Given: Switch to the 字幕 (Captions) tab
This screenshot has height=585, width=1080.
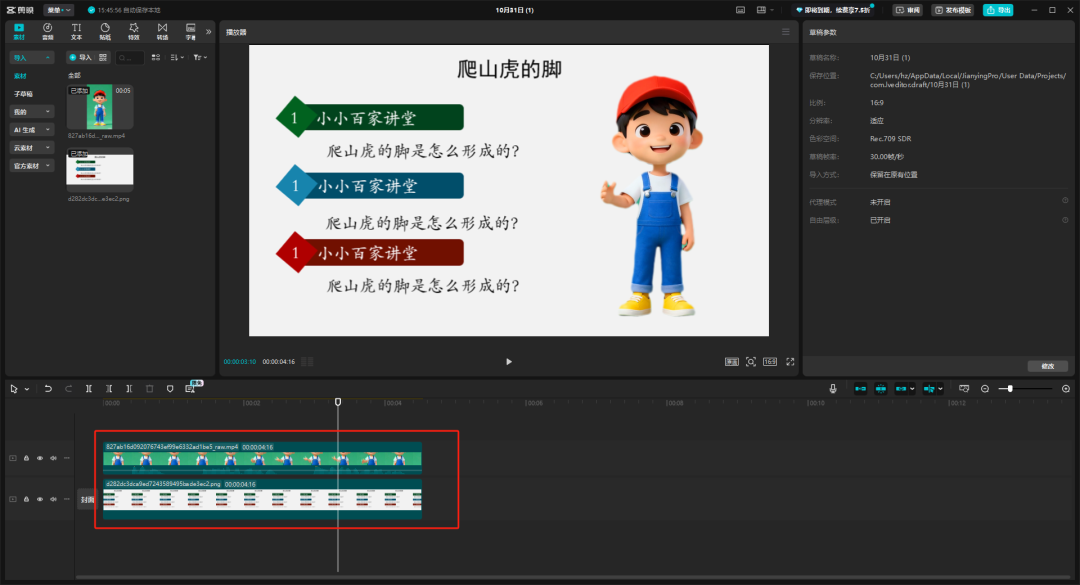Looking at the screenshot, I should (x=191, y=32).
